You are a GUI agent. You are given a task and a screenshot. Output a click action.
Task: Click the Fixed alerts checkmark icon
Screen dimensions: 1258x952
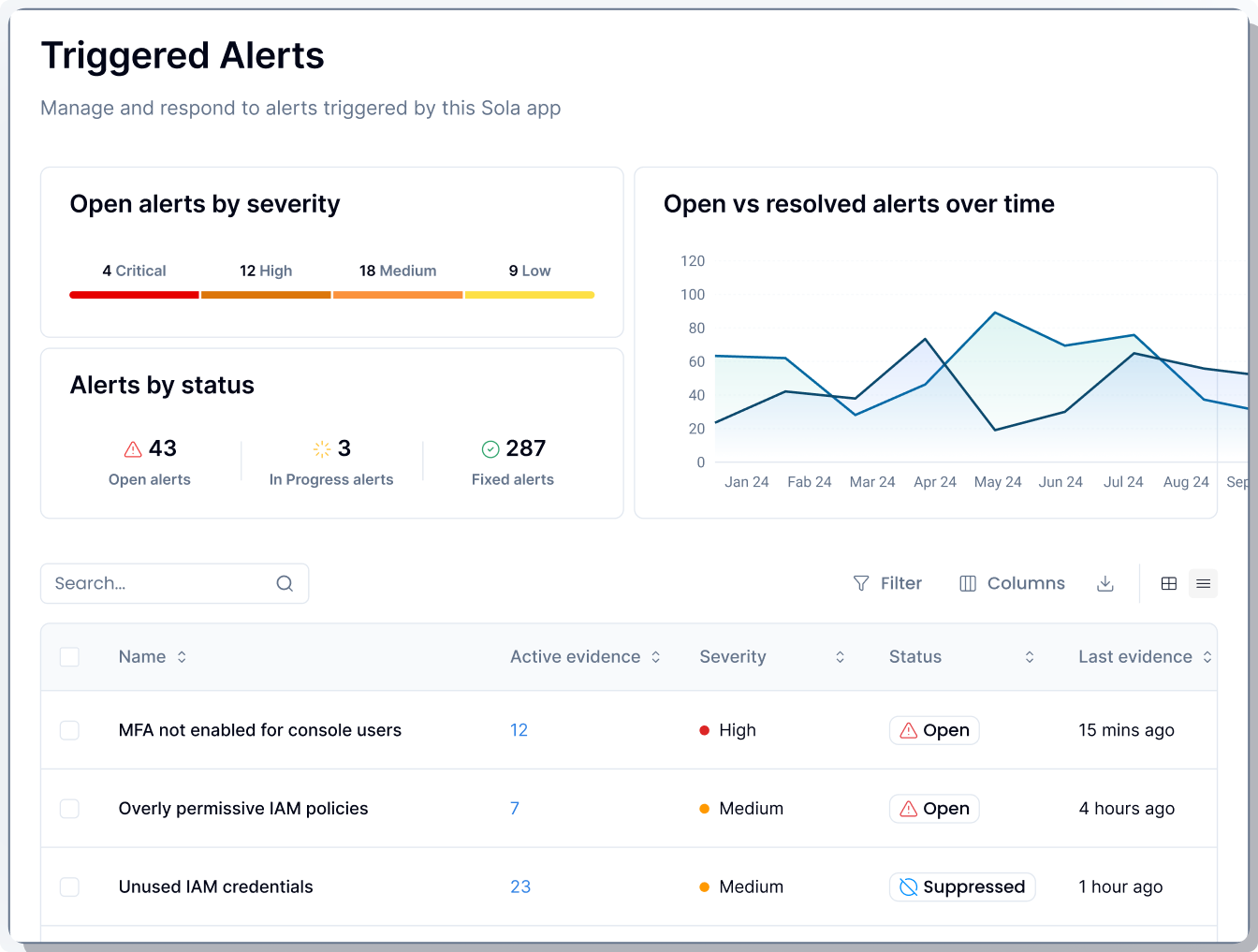pyautogui.click(x=490, y=449)
